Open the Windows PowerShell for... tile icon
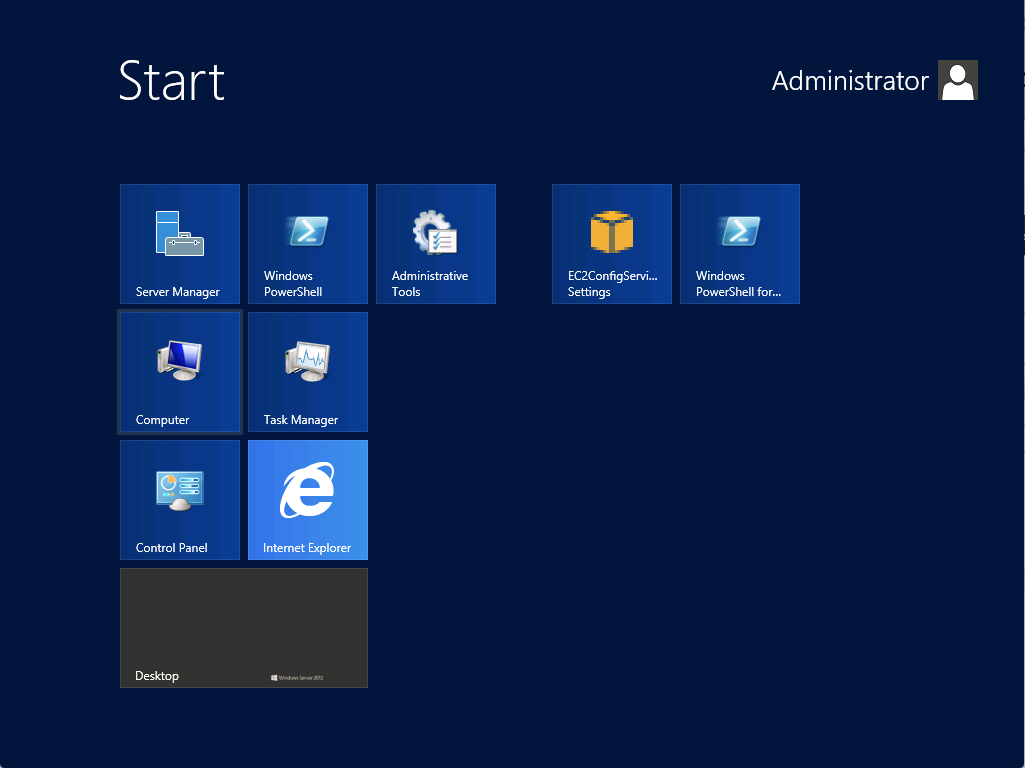This screenshot has width=1025, height=768. [x=739, y=231]
